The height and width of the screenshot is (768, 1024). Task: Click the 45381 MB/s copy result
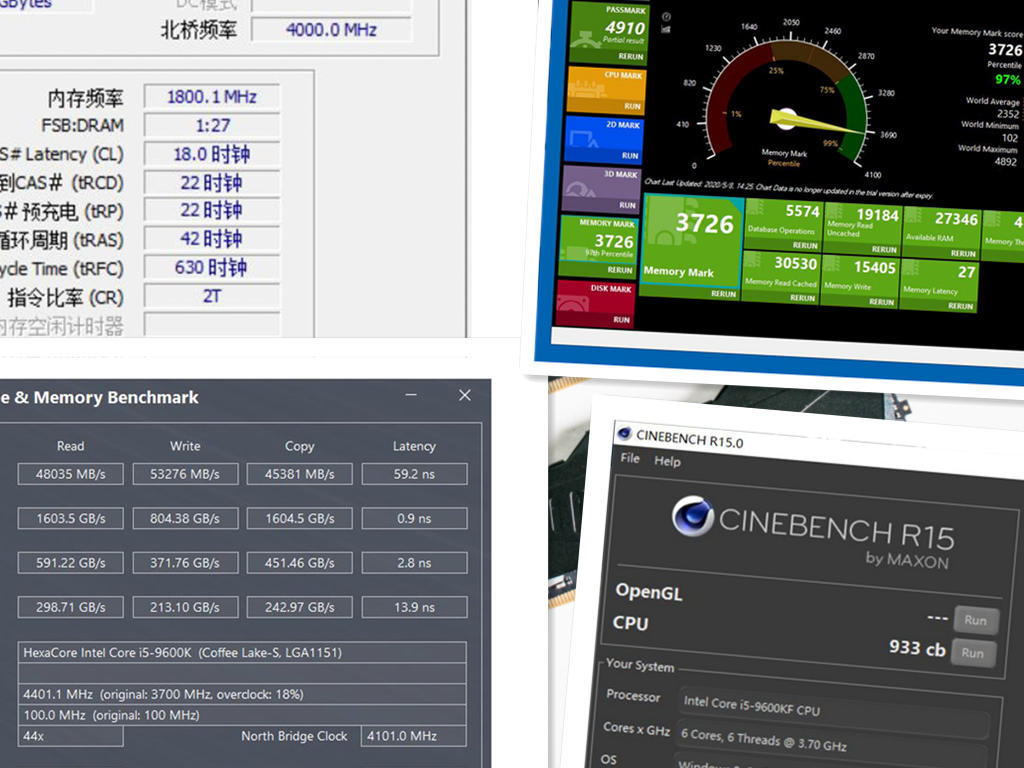coord(300,474)
